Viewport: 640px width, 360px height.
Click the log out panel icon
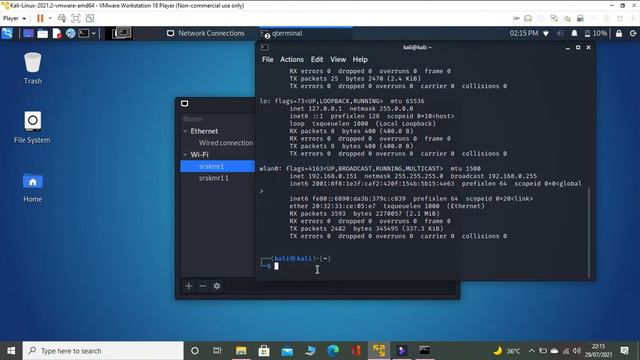(633, 33)
